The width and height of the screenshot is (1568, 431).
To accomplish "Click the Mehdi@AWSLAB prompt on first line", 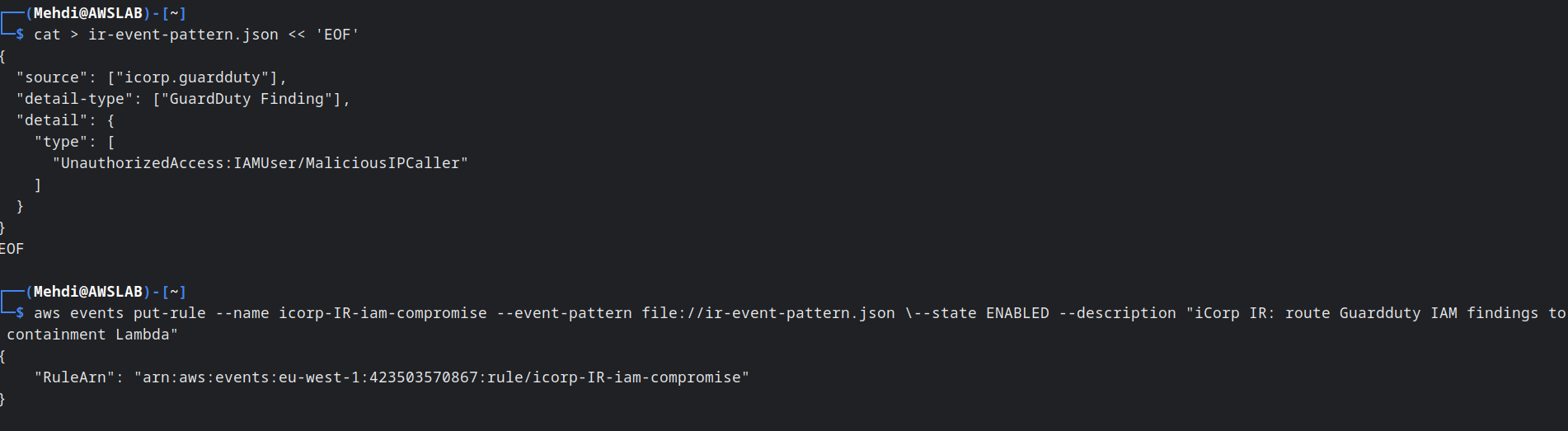I will [x=88, y=13].
